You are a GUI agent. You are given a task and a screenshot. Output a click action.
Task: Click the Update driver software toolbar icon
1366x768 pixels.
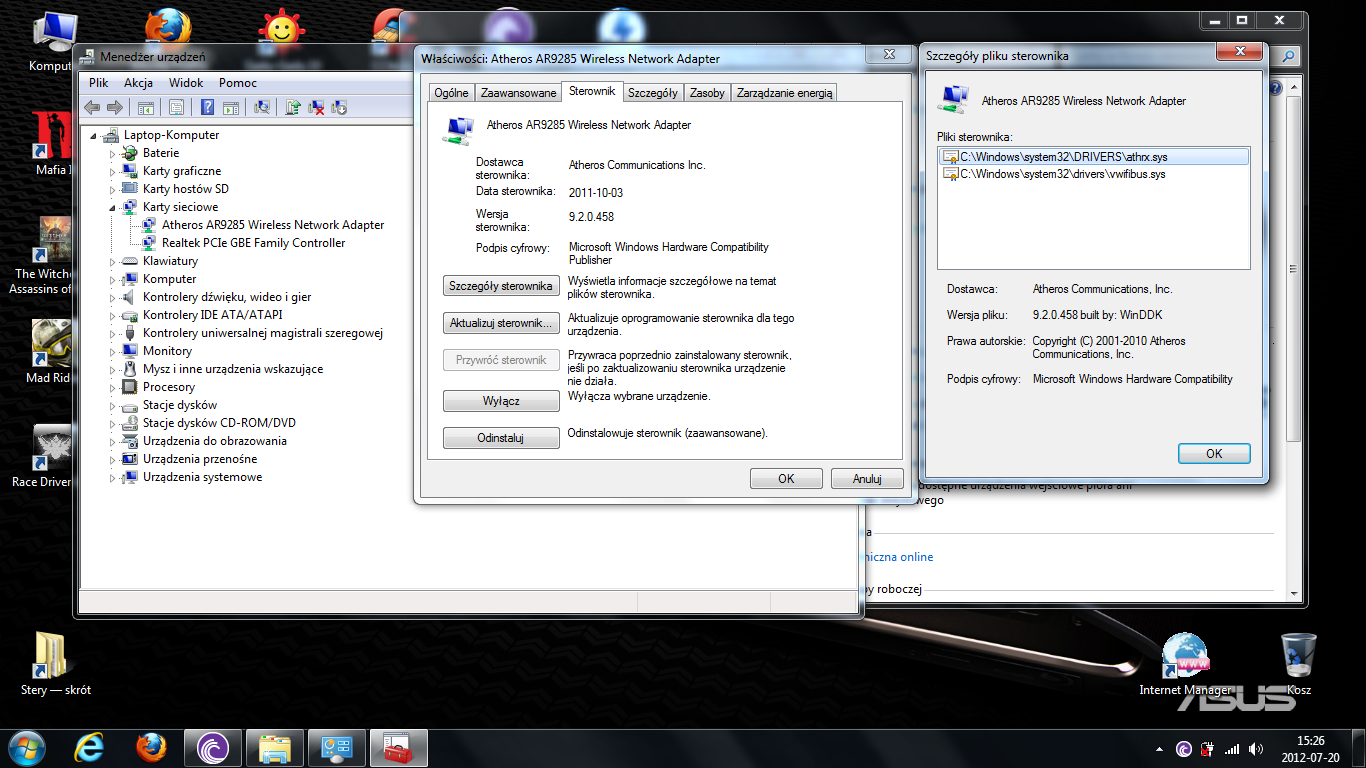pos(293,107)
